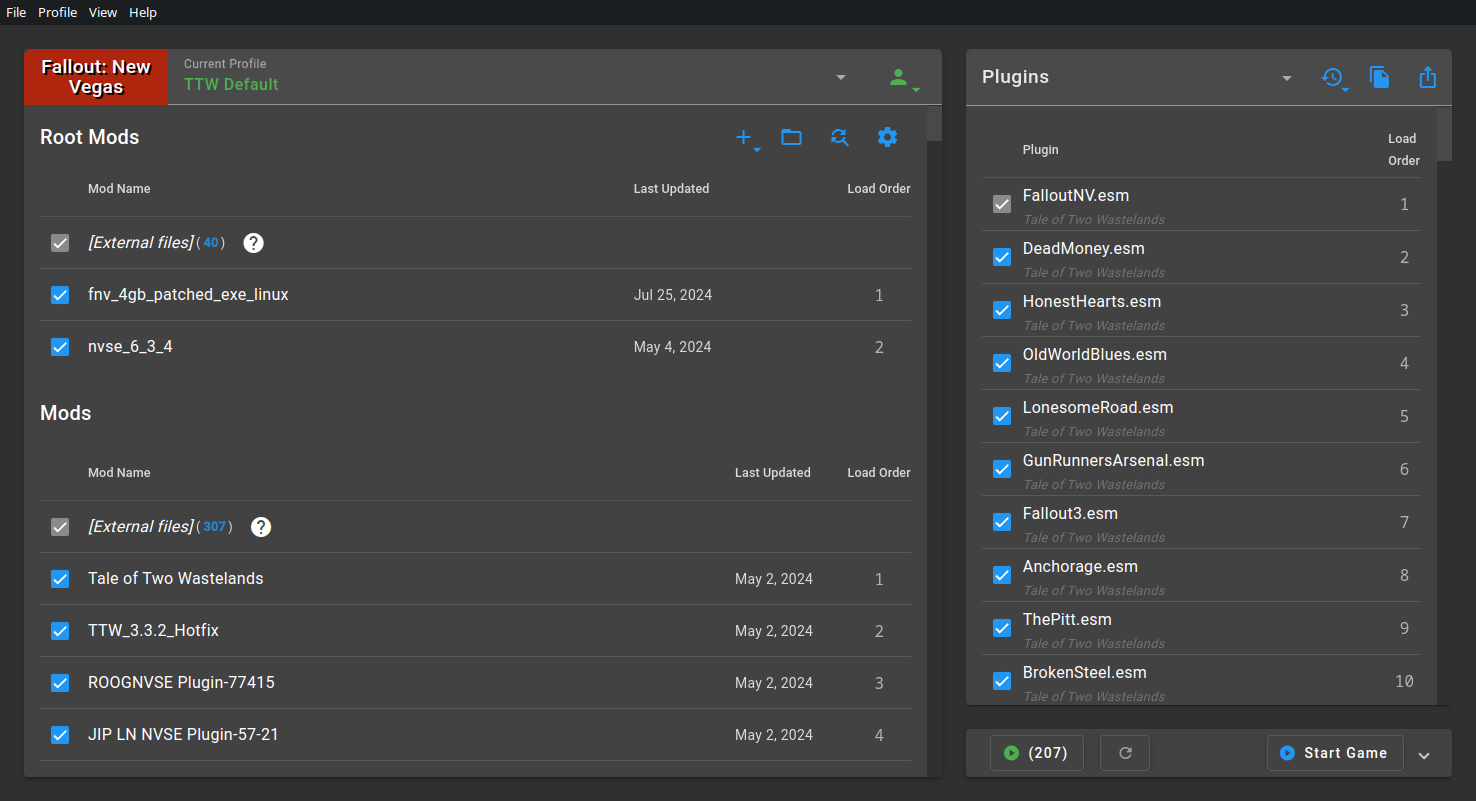This screenshot has height=801, width=1476.
Task: Click help icon beside External files (307)
Action: pos(261,527)
